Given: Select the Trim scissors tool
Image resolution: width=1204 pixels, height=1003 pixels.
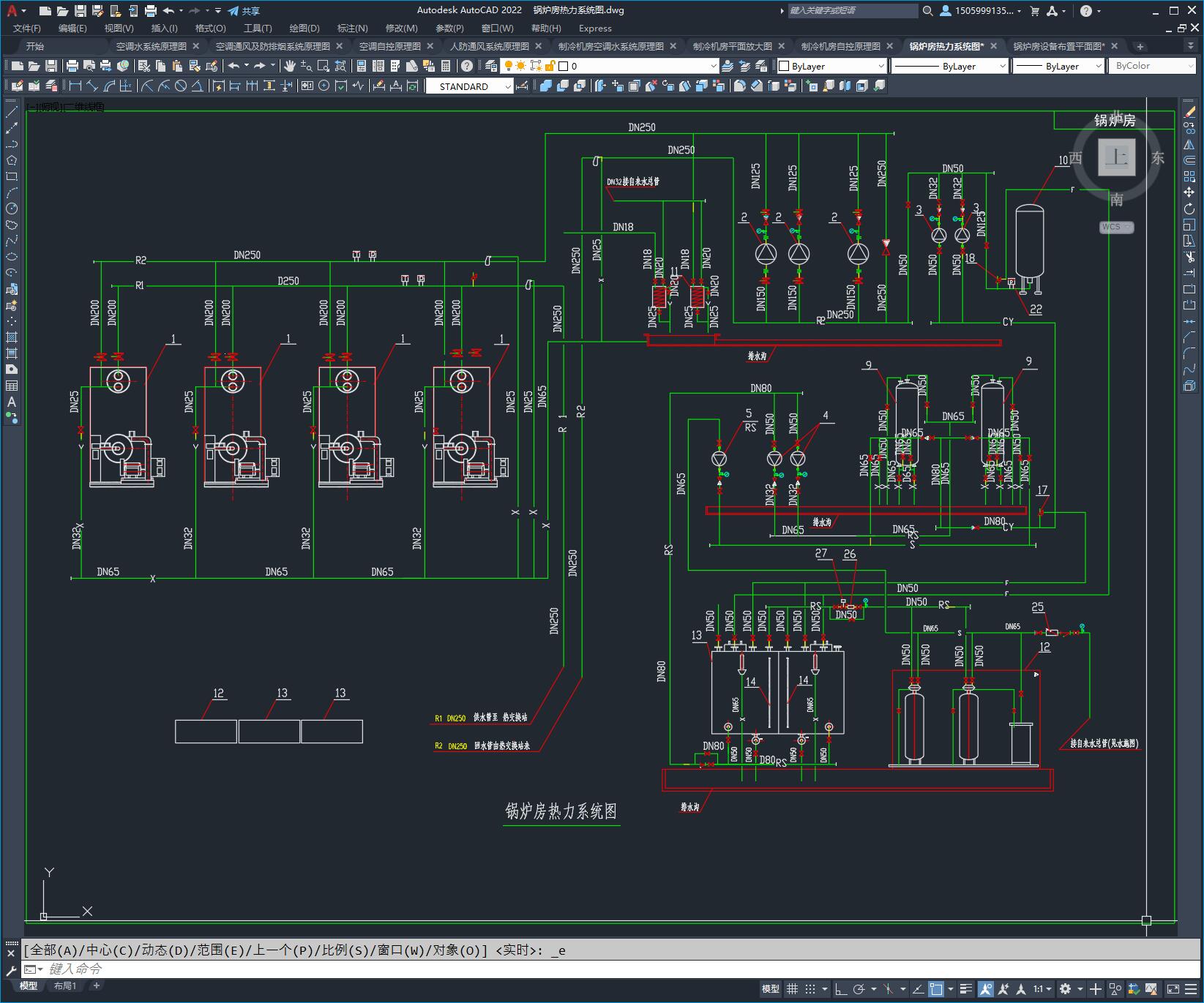Looking at the screenshot, I should pyautogui.click(x=1189, y=257).
